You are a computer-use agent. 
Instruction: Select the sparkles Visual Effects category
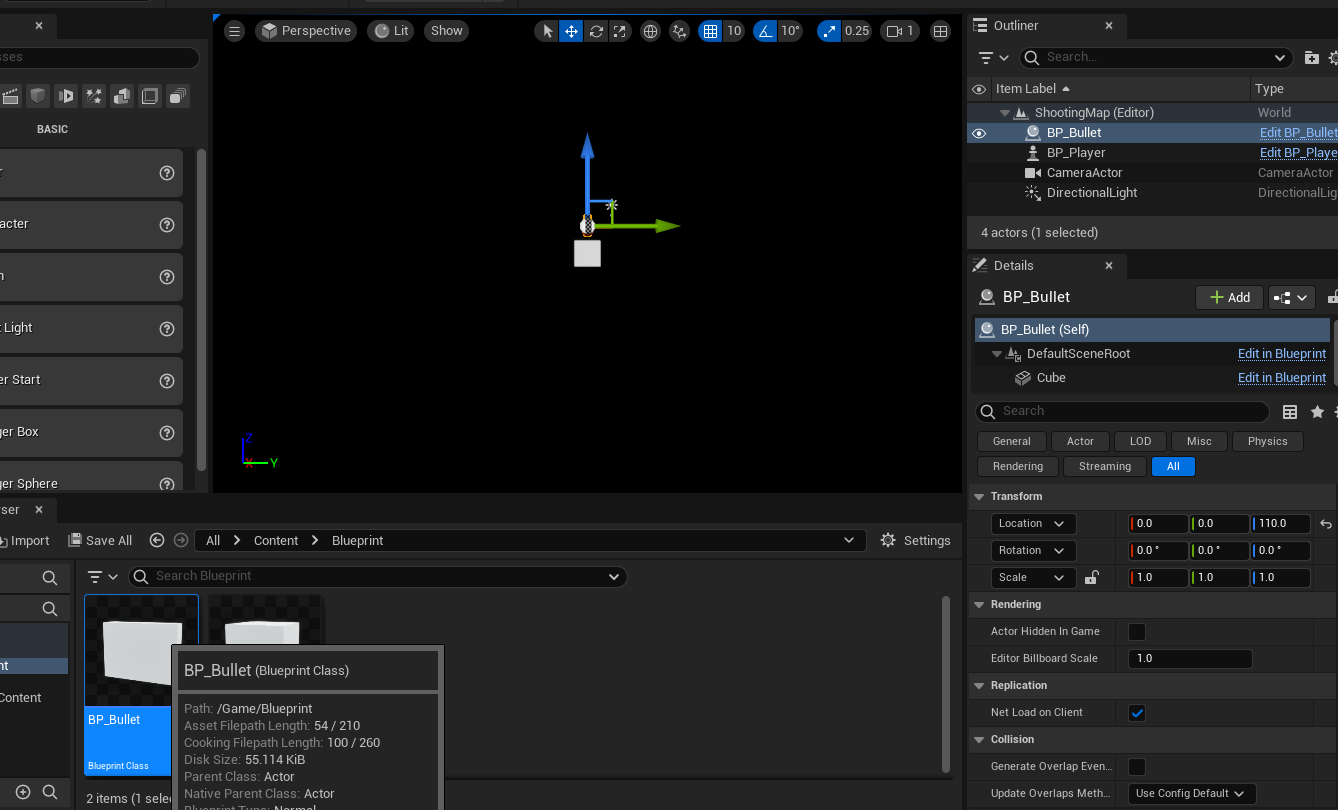click(94, 96)
